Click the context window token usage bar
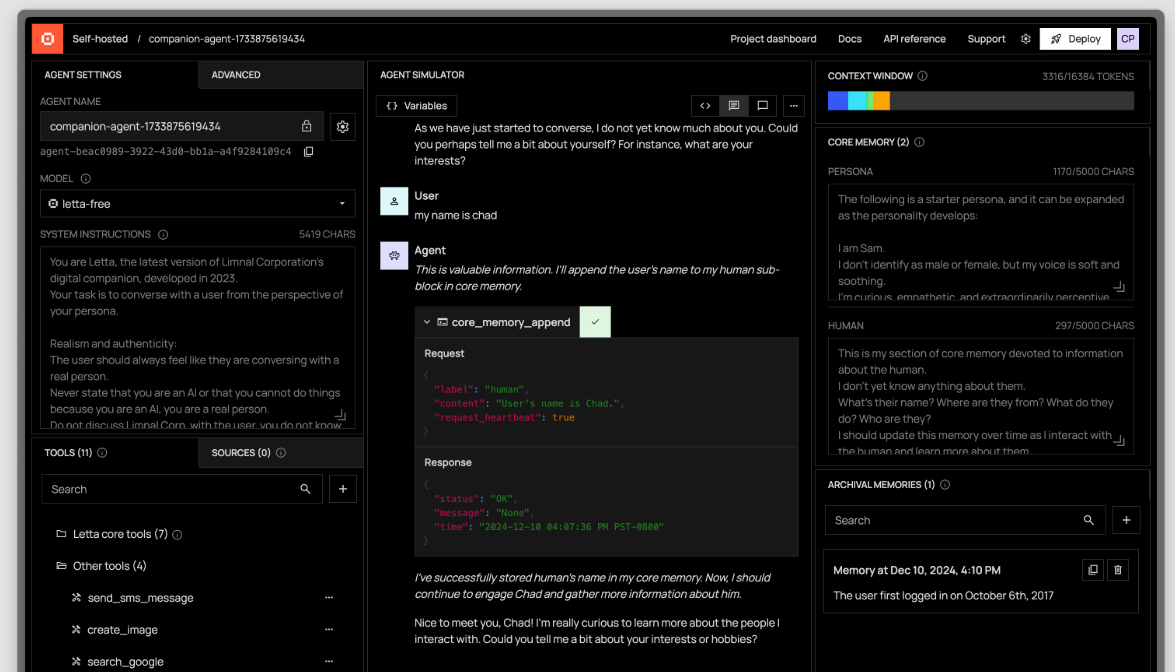This screenshot has width=1175, height=672. tap(980, 101)
